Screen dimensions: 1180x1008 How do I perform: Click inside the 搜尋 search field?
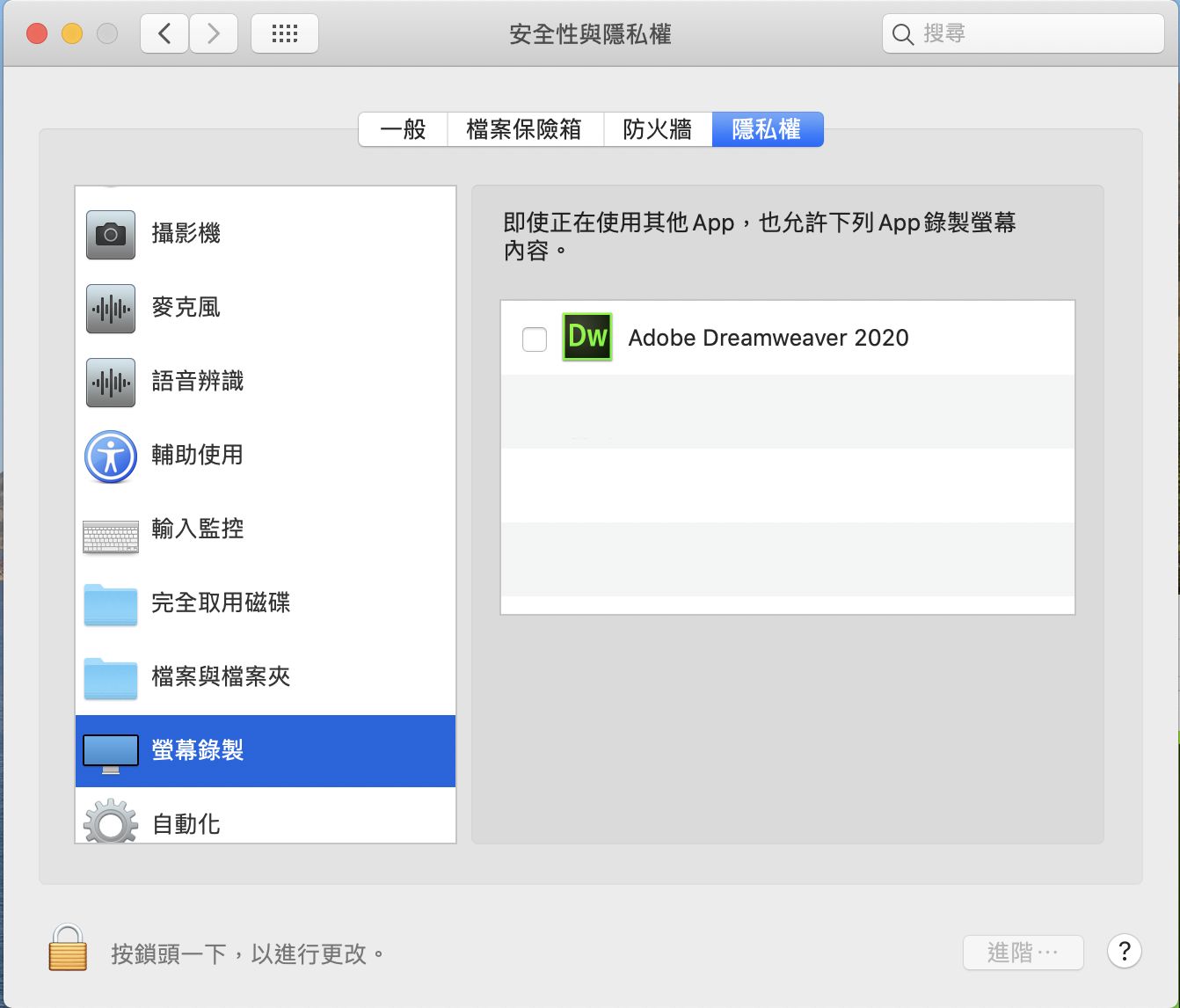[x=1023, y=34]
